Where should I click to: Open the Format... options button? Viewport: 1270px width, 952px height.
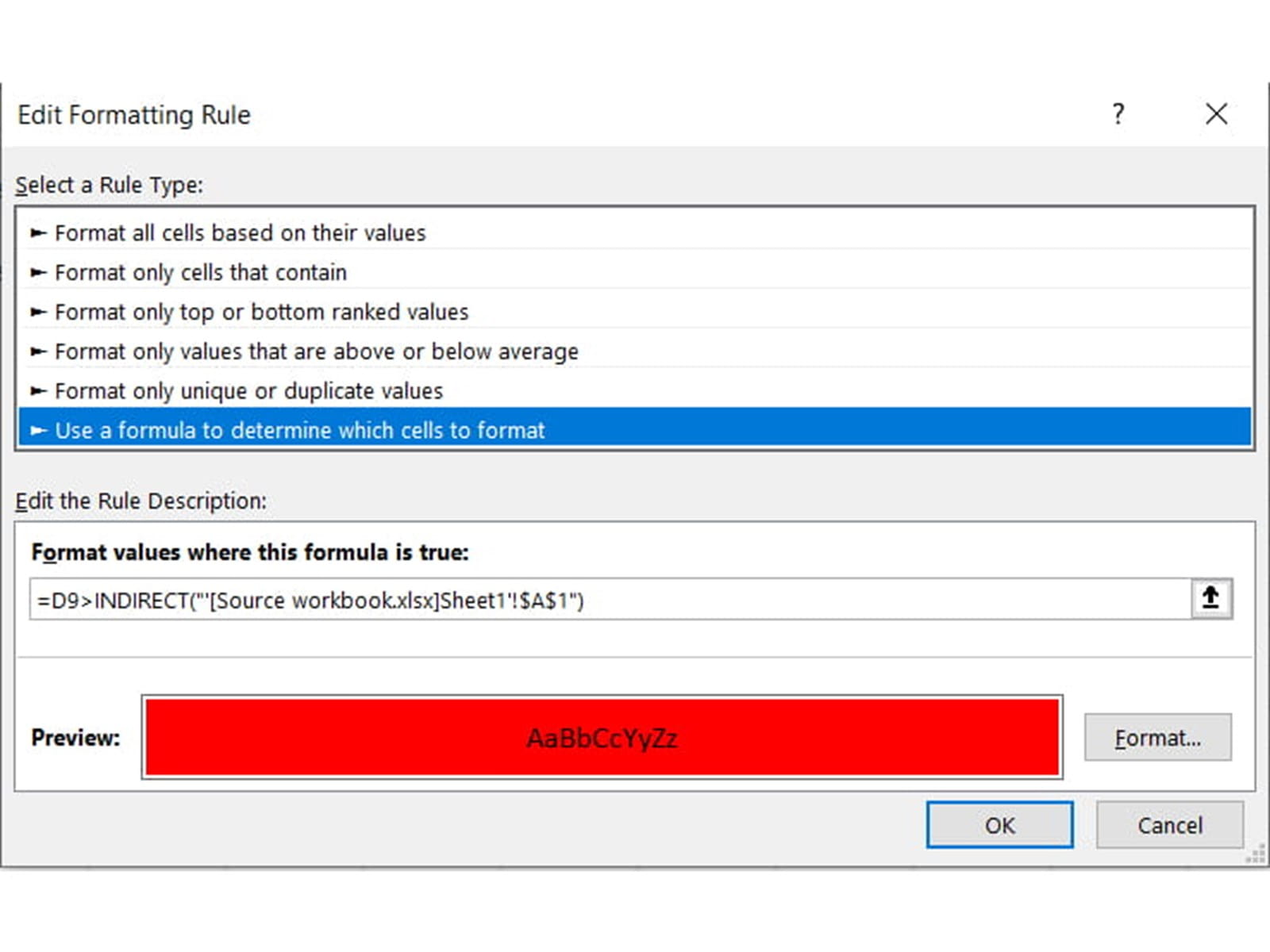pos(1157,738)
